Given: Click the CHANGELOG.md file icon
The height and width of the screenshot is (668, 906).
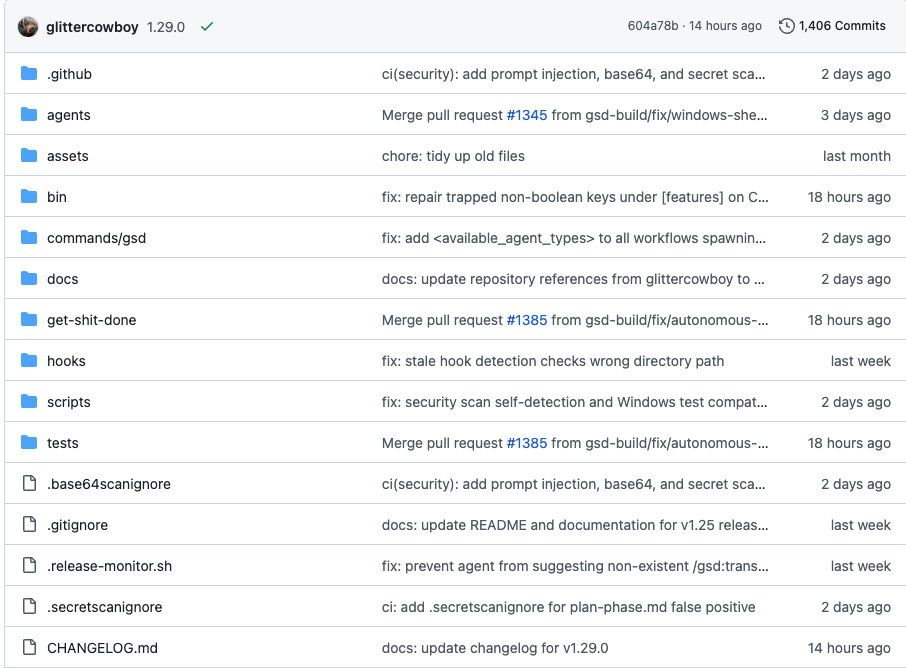Looking at the screenshot, I should click(x=29, y=647).
